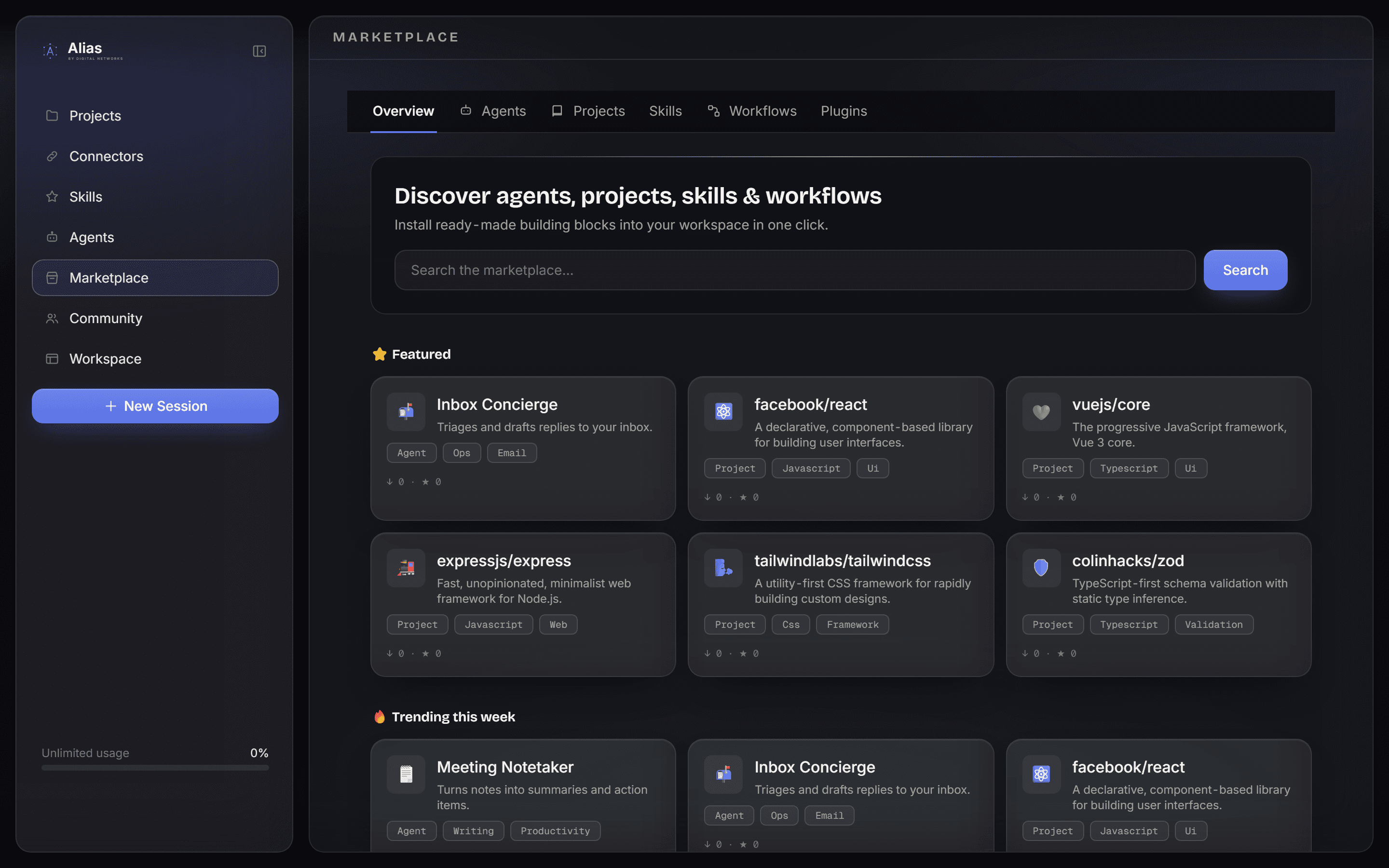
Task: Click the Web tag on expressjs/express
Action: click(x=558, y=624)
